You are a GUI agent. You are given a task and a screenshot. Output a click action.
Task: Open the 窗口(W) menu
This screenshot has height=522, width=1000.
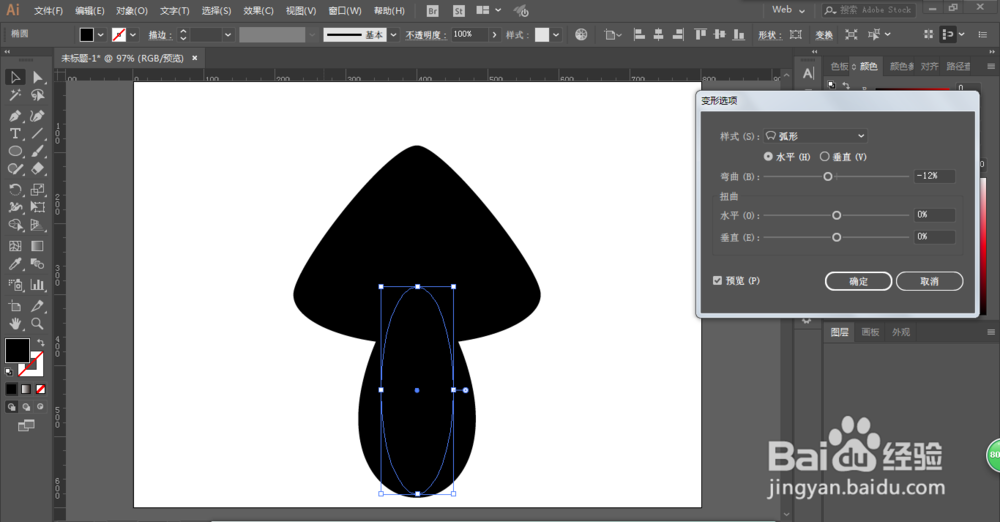(345, 11)
